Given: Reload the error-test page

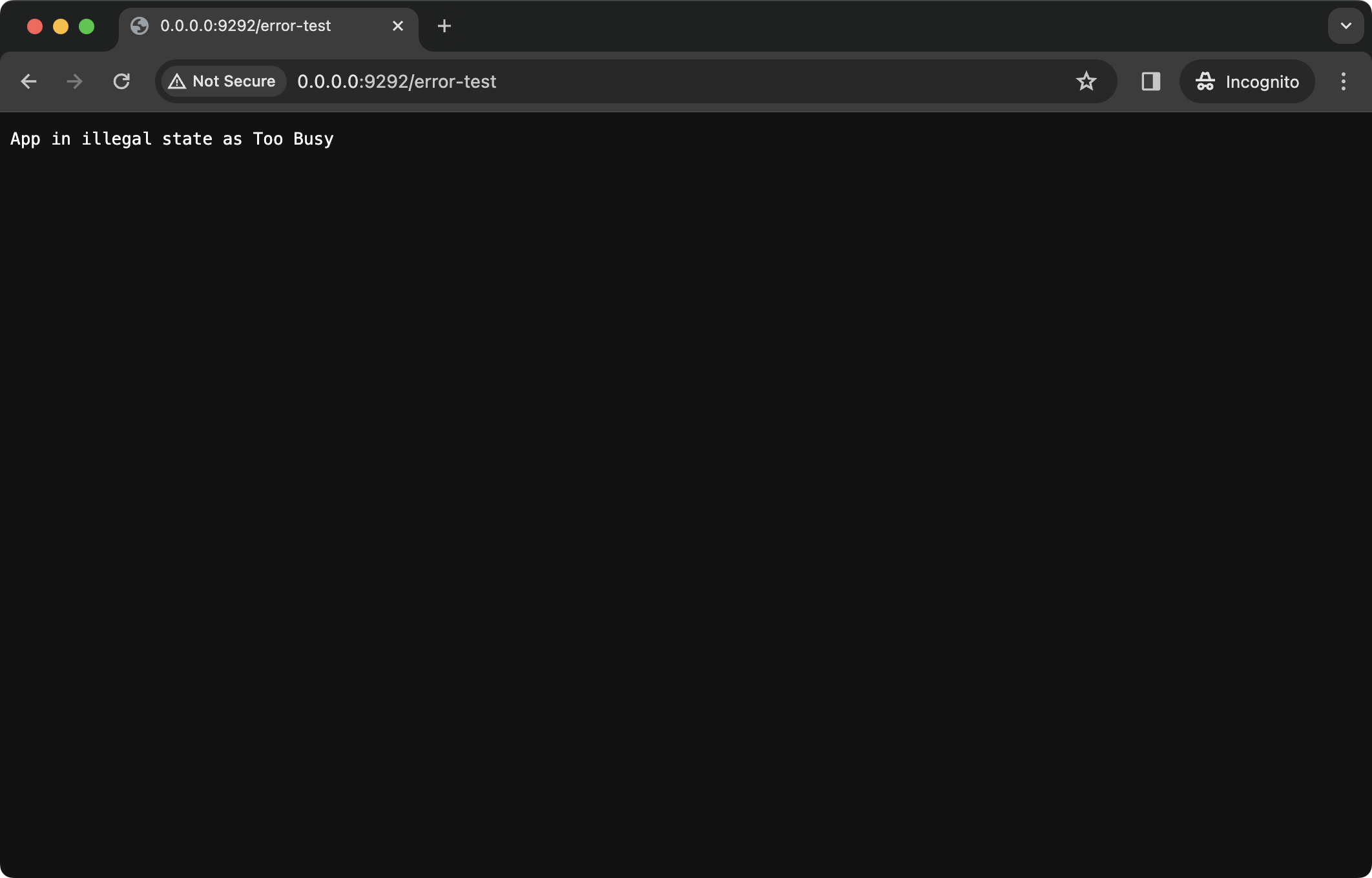Looking at the screenshot, I should 121,81.
